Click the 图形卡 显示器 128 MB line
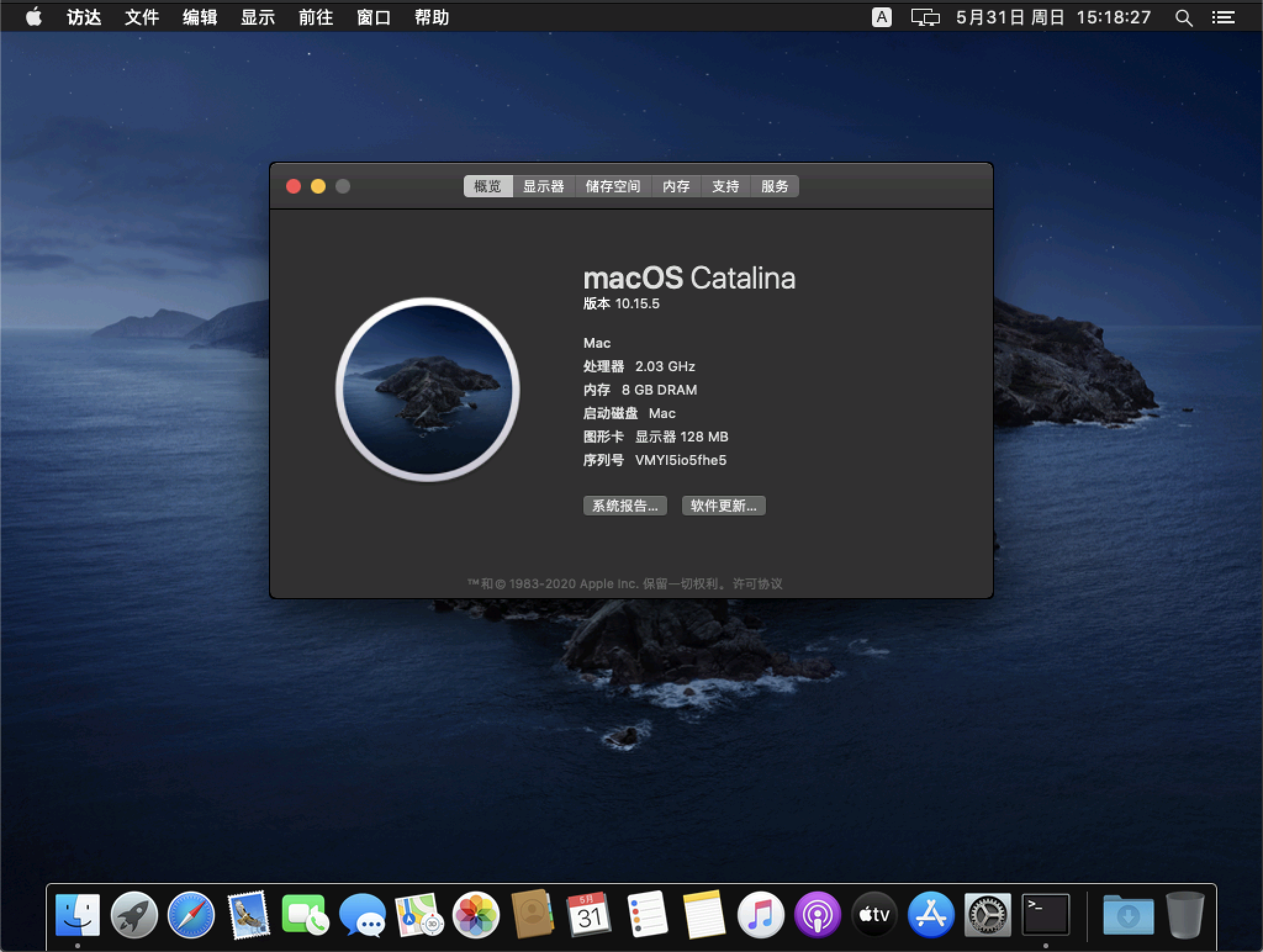Image resolution: width=1263 pixels, height=952 pixels. coord(656,437)
